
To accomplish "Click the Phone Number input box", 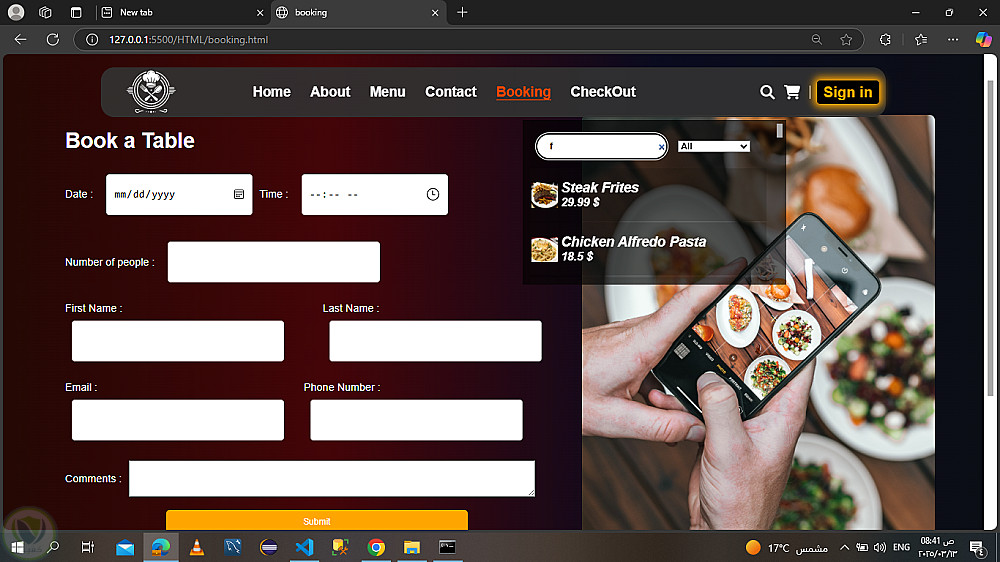I will [x=416, y=420].
